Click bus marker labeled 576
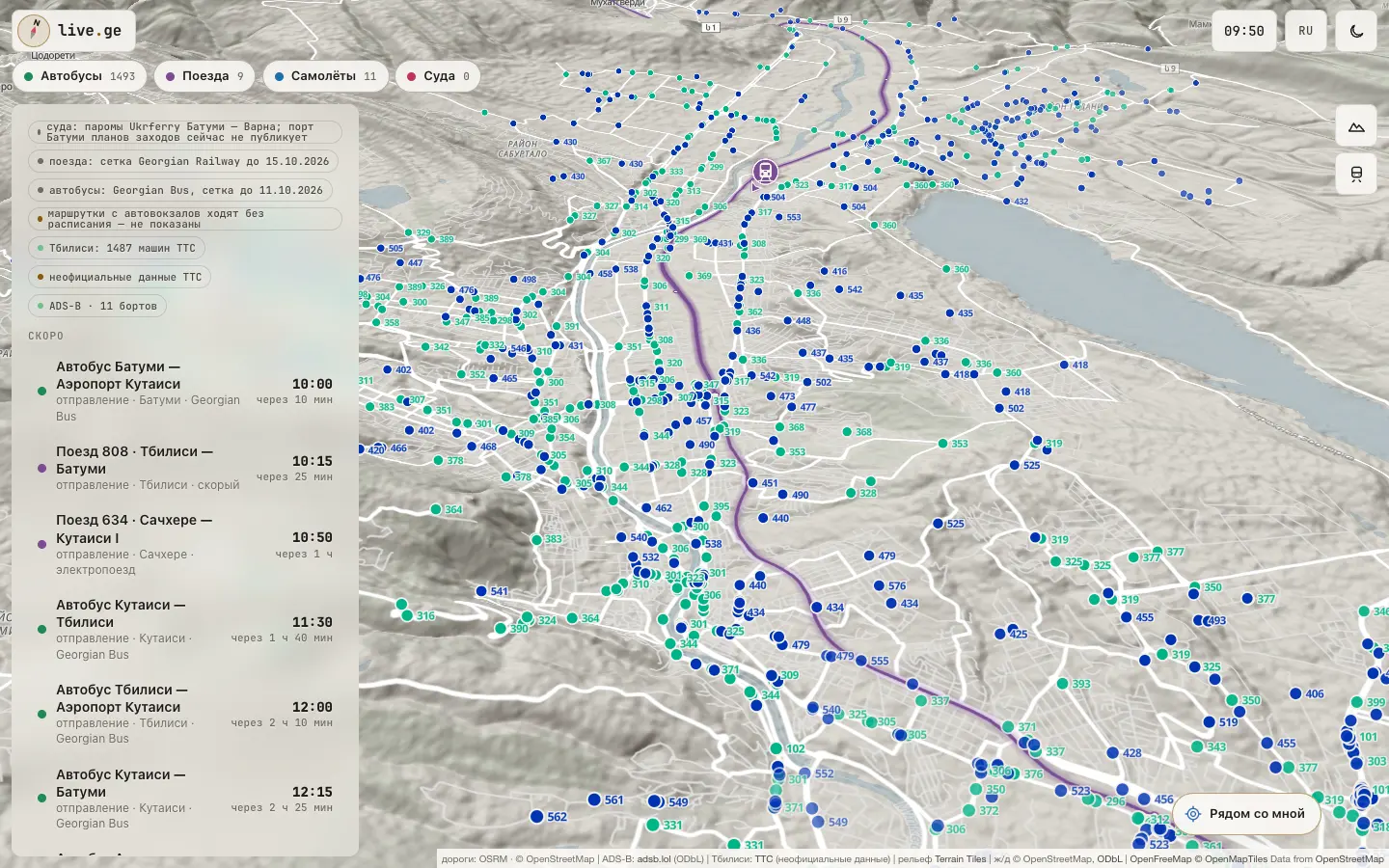 tap(879, 585)
